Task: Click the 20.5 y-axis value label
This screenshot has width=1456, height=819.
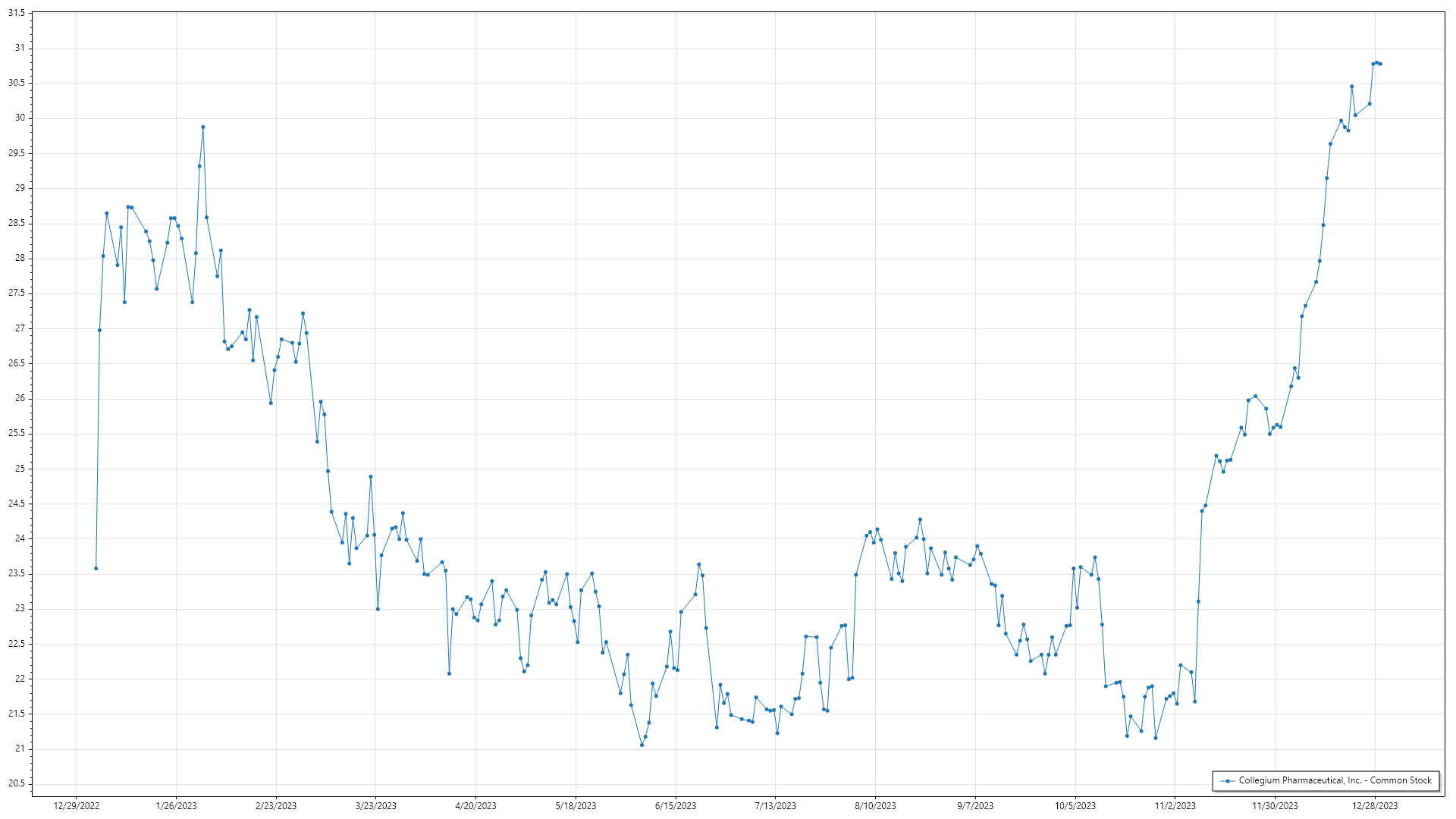Action: (16, 784)
